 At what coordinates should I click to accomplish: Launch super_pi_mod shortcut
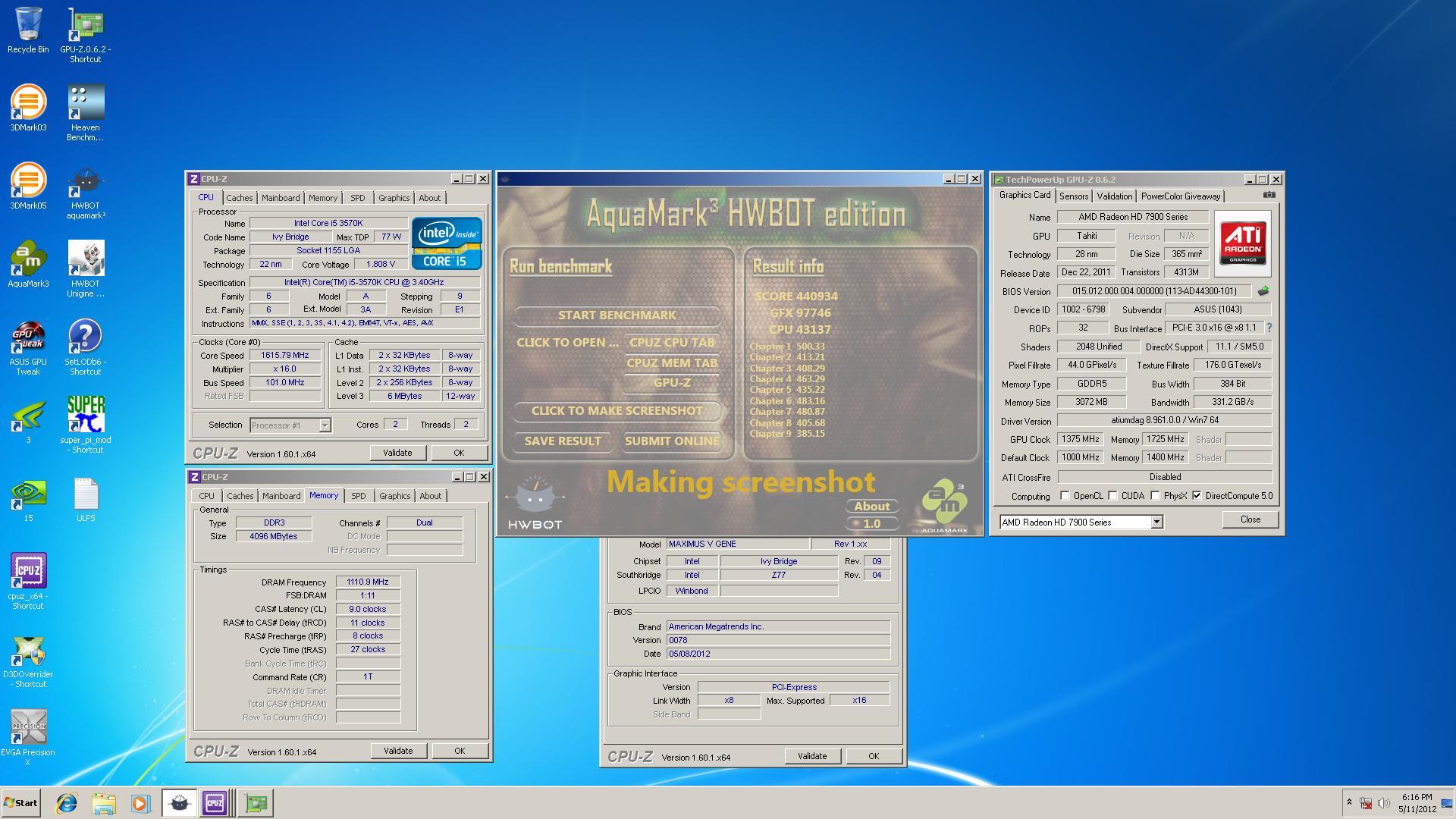[x=86, y=425]
